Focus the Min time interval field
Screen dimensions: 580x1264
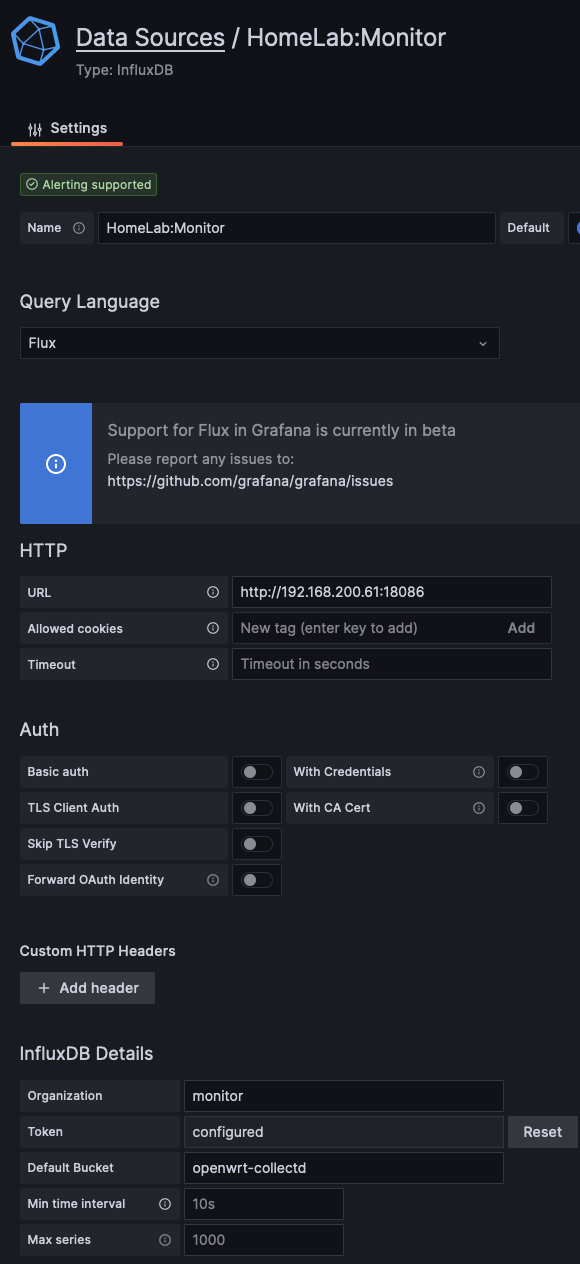click(x=264, y=1204)
